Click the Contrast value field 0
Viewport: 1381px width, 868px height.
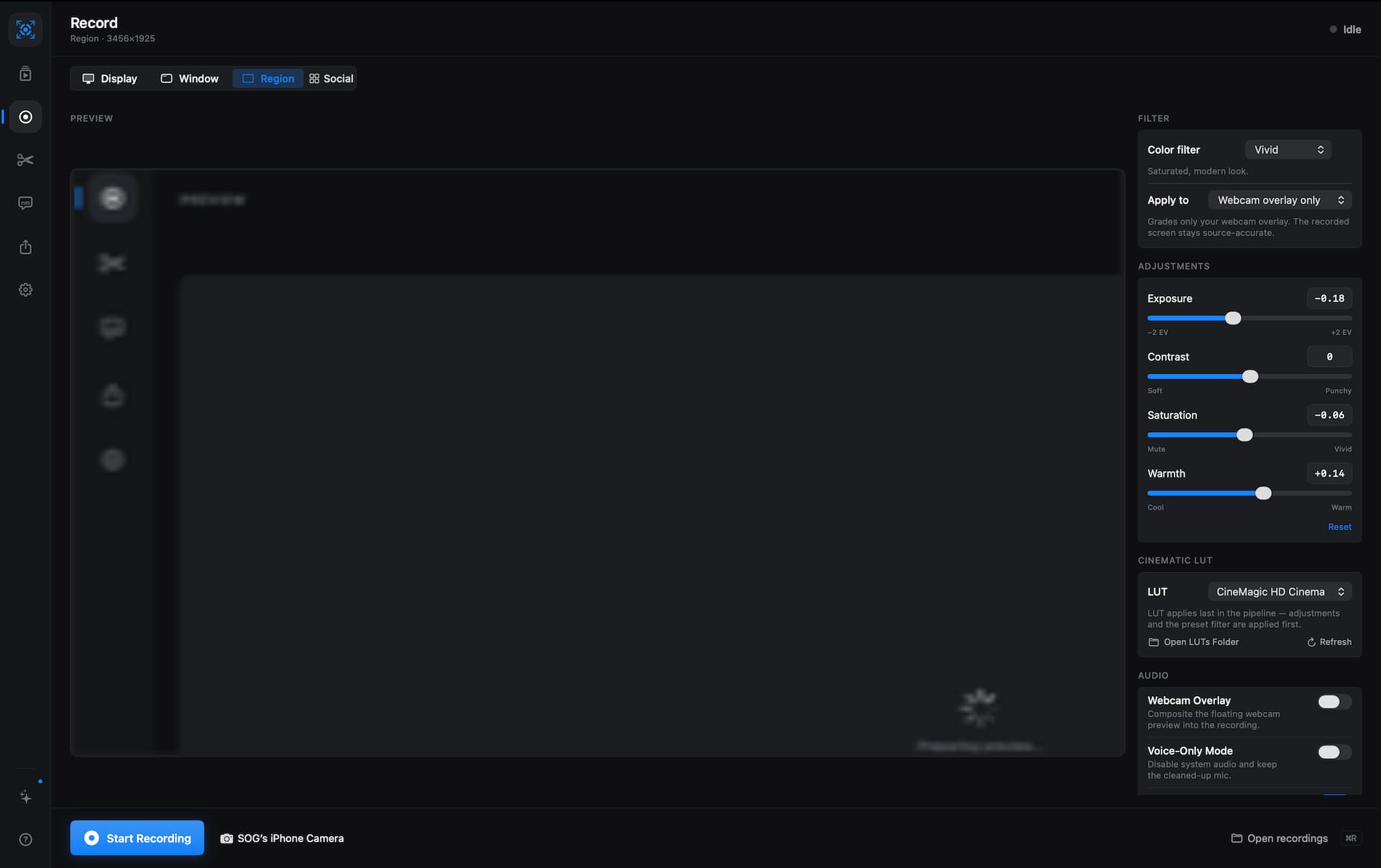[1329, 357]
